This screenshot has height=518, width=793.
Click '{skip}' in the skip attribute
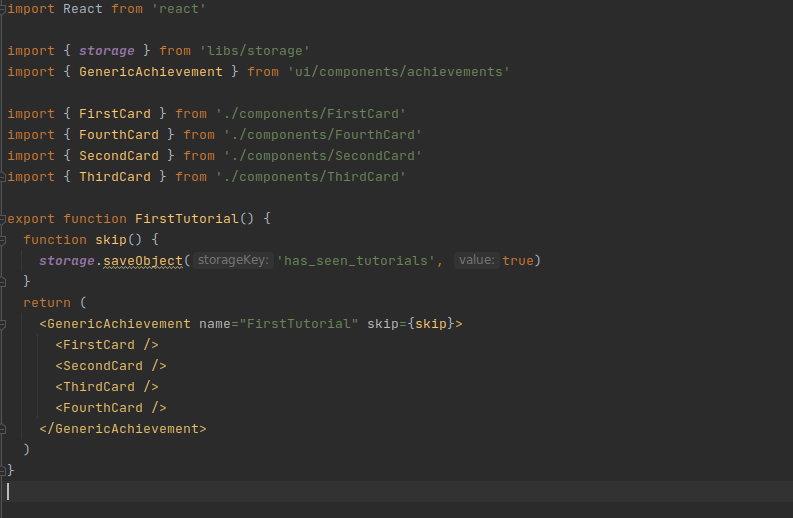(431, 324)
